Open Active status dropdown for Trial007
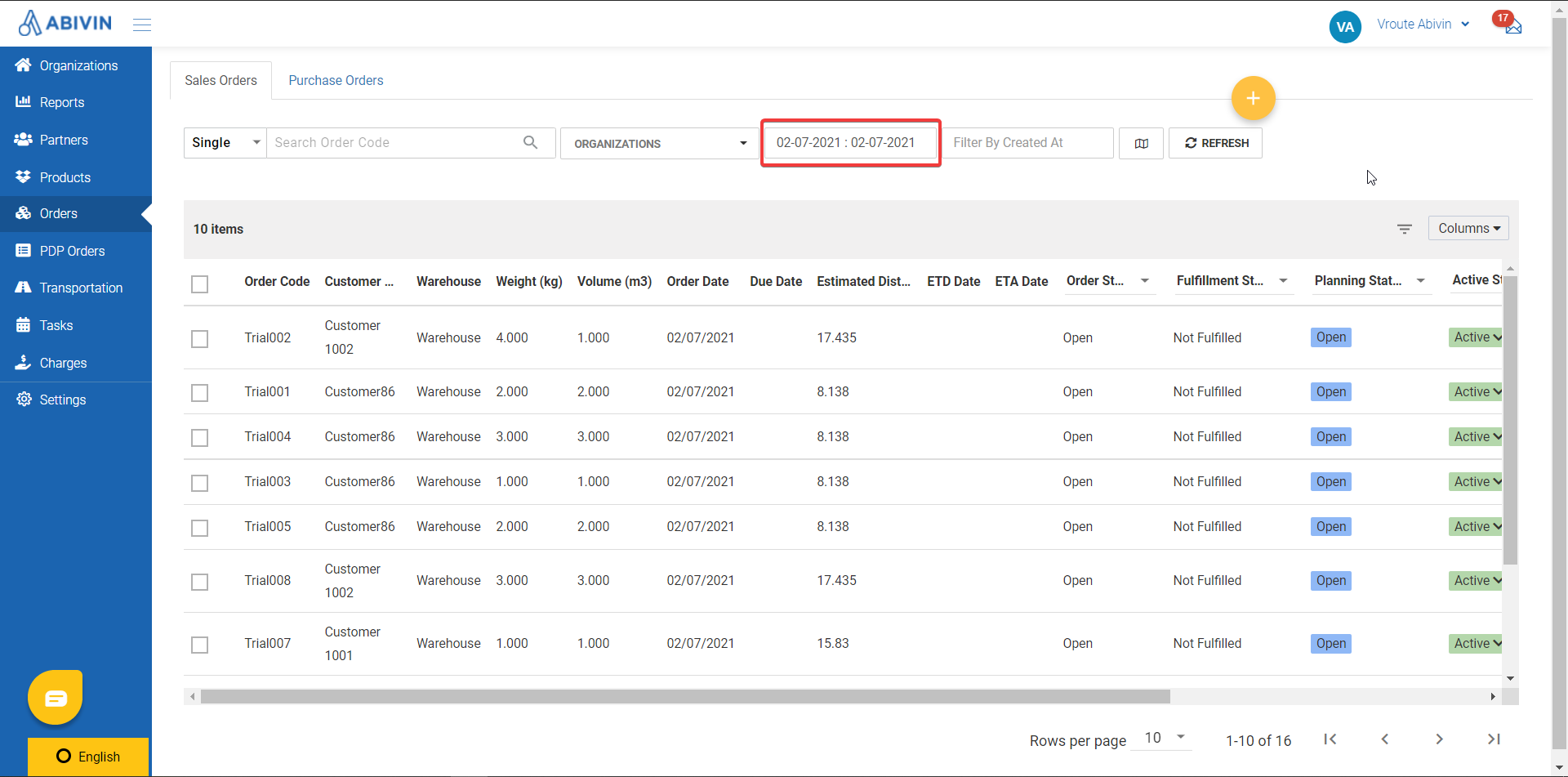1568x777 pixels. click(x=1477, y=643)
